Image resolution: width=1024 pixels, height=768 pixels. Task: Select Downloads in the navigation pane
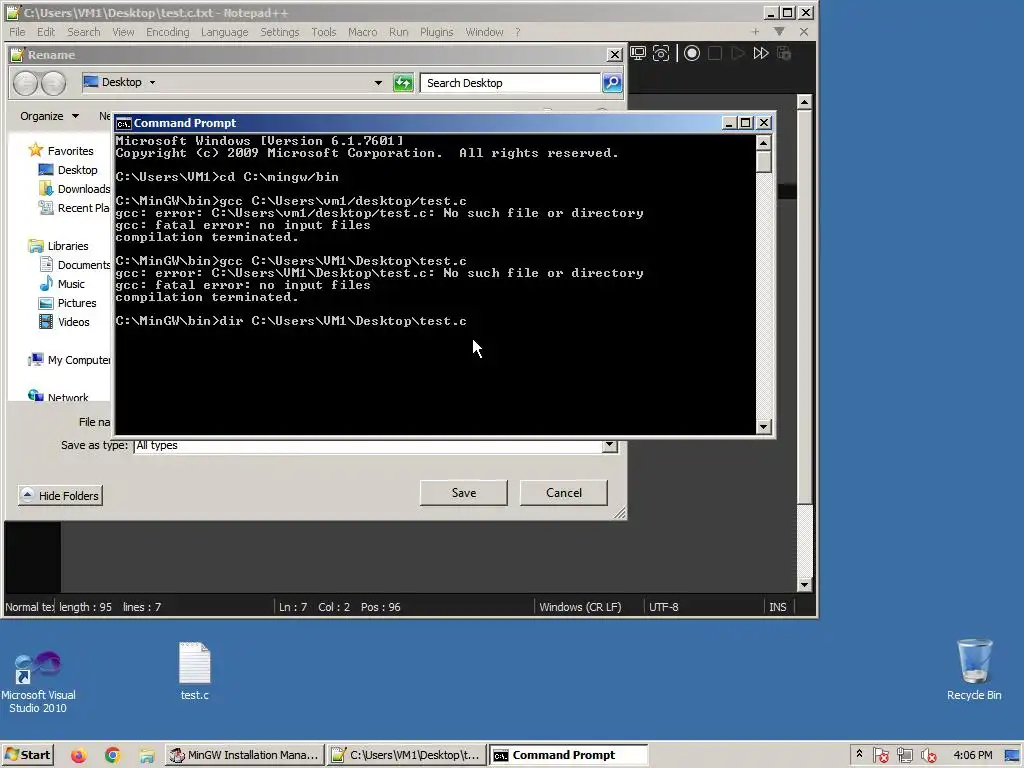coord(74,189)
